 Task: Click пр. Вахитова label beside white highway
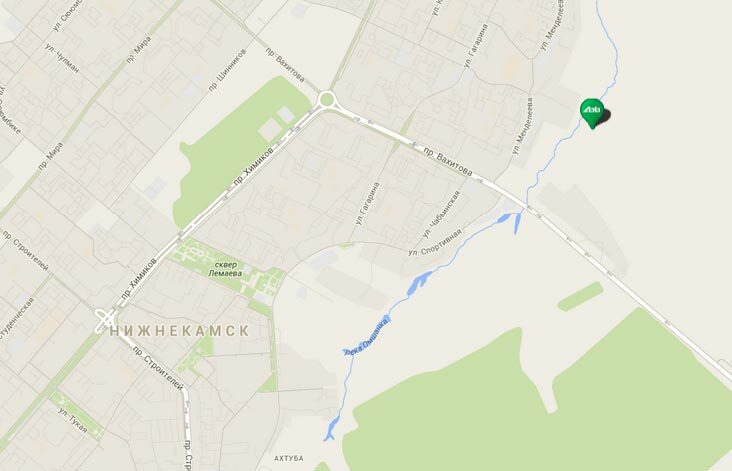point(447,162)
